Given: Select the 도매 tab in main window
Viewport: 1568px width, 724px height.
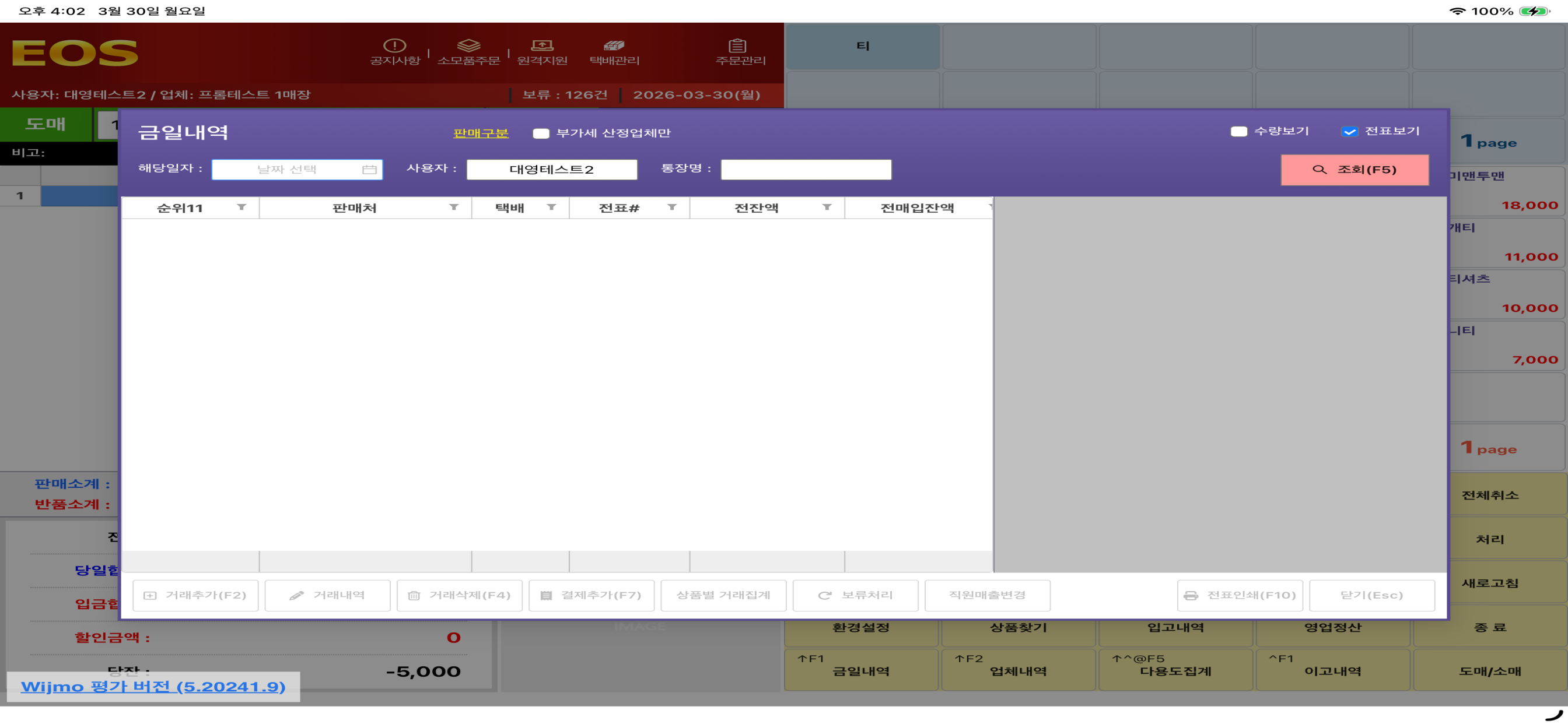Looking at the screenshot, I should click(45, 124).
